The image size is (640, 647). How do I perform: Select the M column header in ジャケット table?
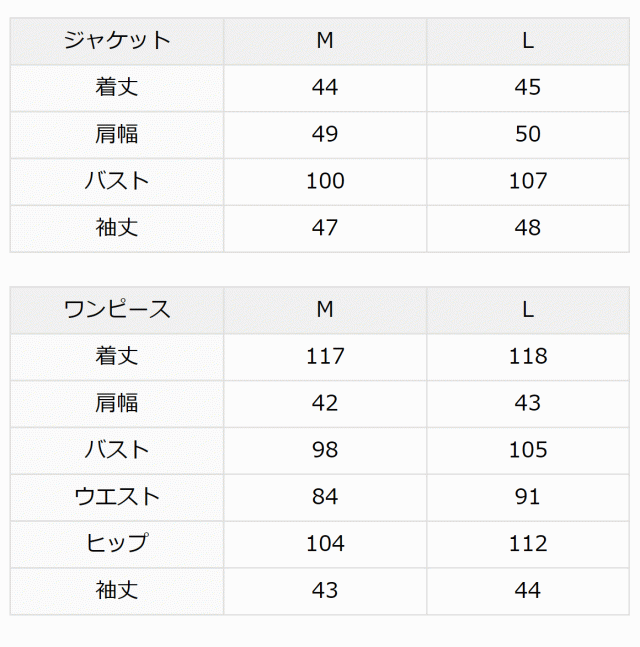pyautogui.click(x=325, y=41)
